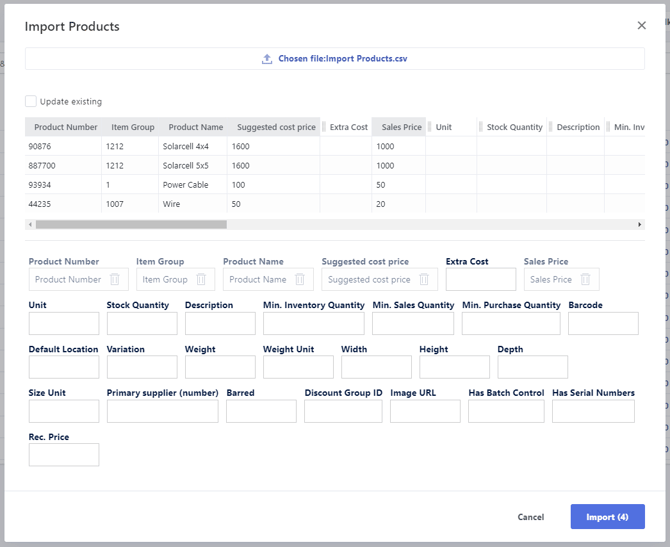
Task: Select the cell with product number 887700
Action: point(63,165)
